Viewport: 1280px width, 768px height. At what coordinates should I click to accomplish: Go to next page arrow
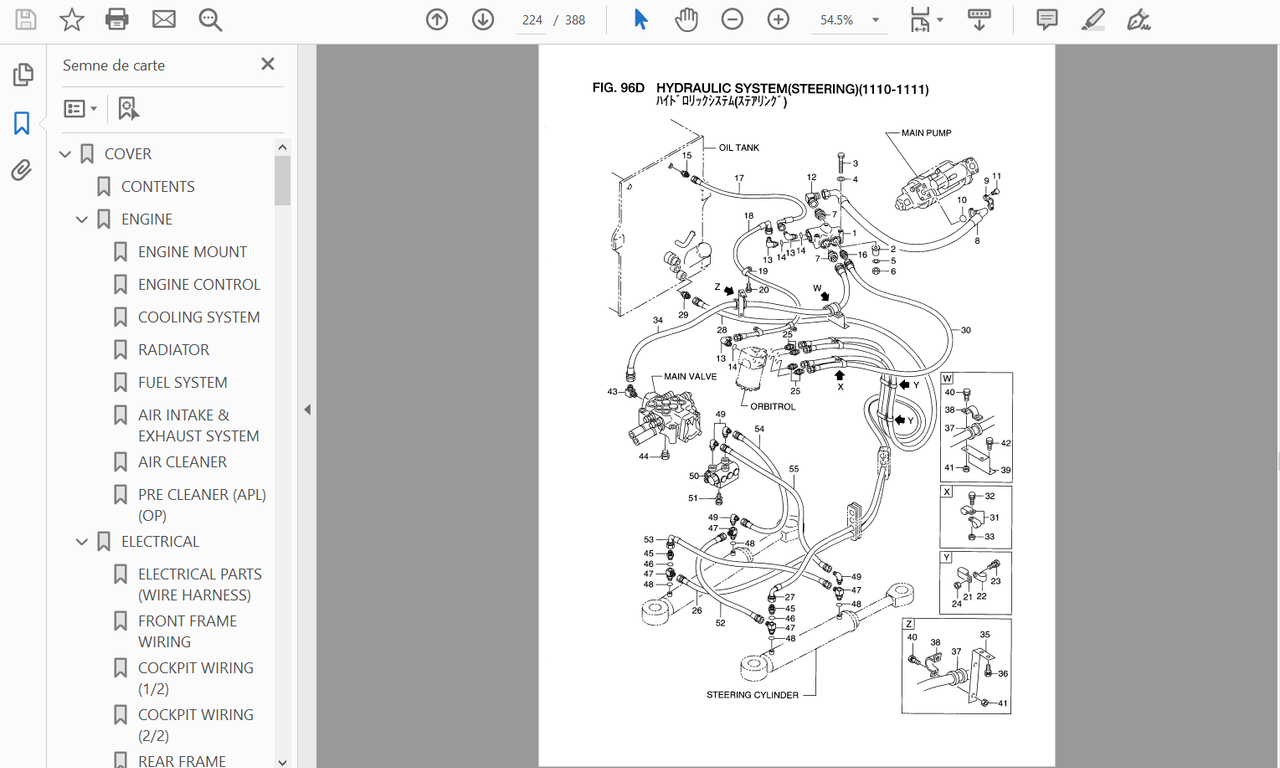pos(483,19)
